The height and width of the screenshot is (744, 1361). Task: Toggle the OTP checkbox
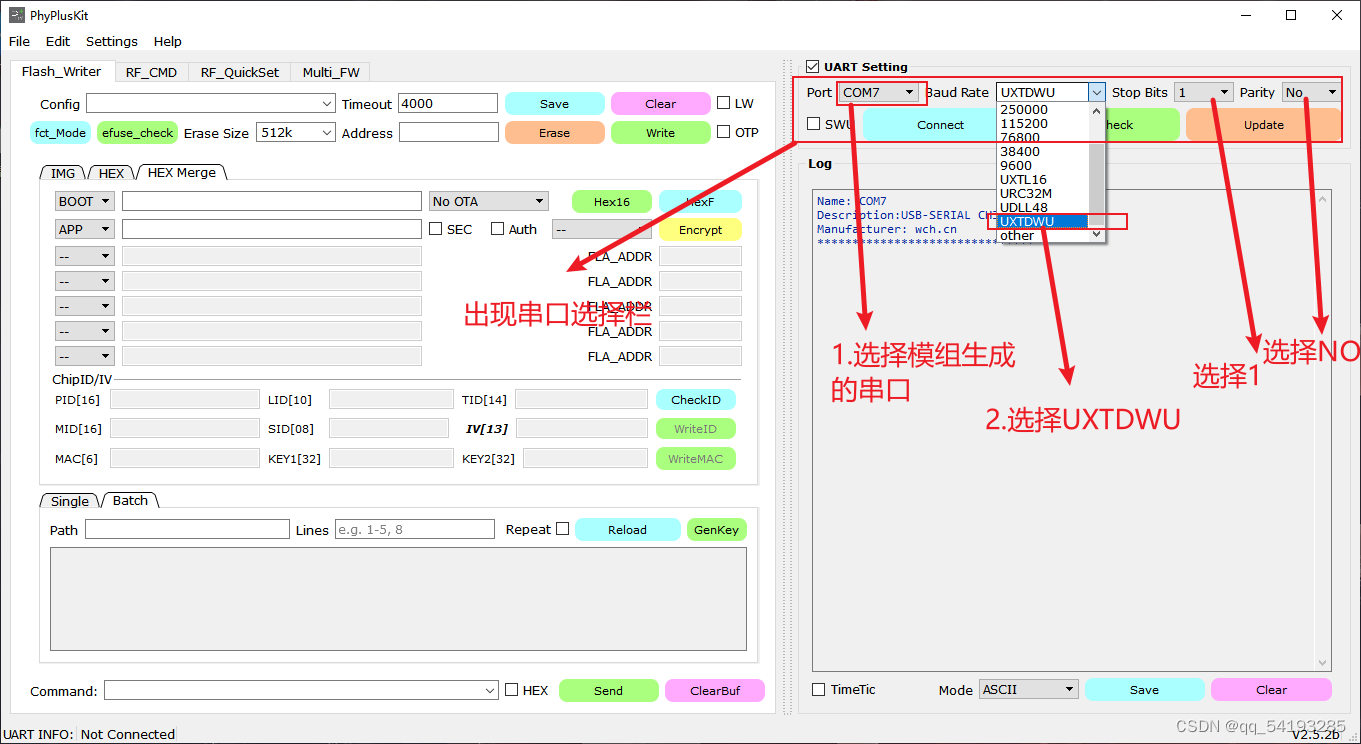pos(724,132)
